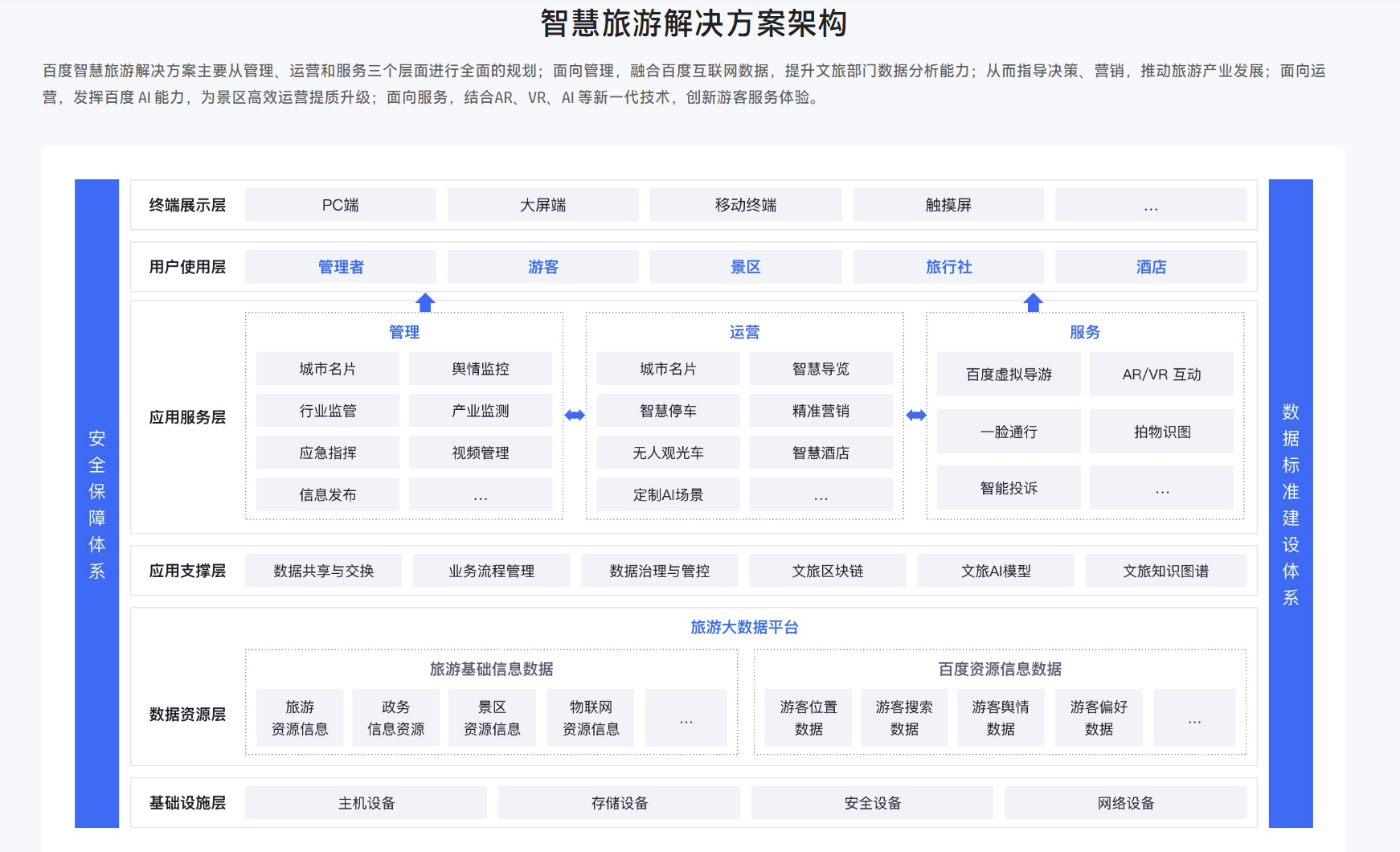The width and height of the screenshot is (1400, 852).
Task: Select the 旅行社 user box
Action: coord(948,267)
